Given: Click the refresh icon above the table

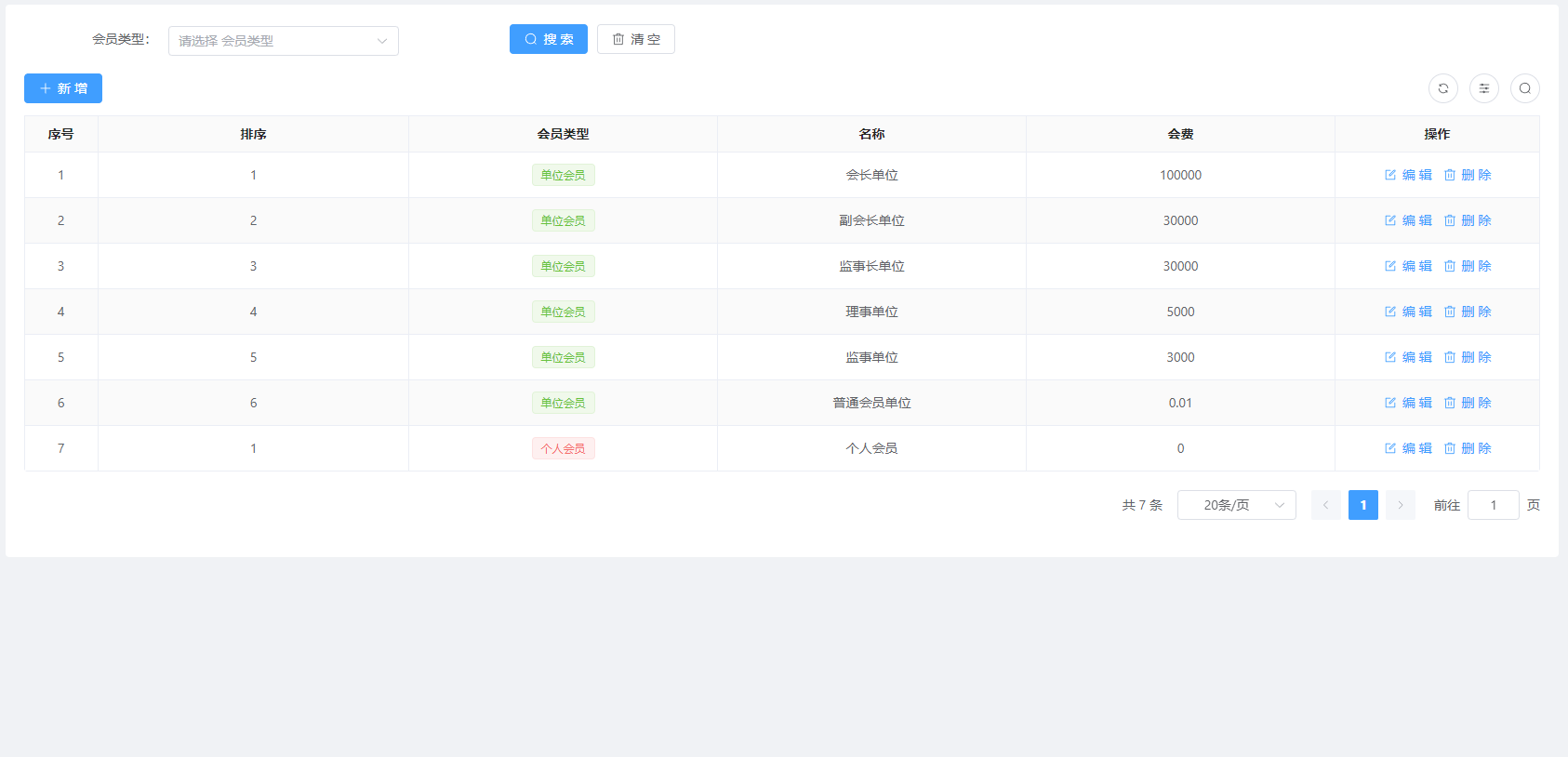Looking at the screenshot, I should [x=1442, y=88].
